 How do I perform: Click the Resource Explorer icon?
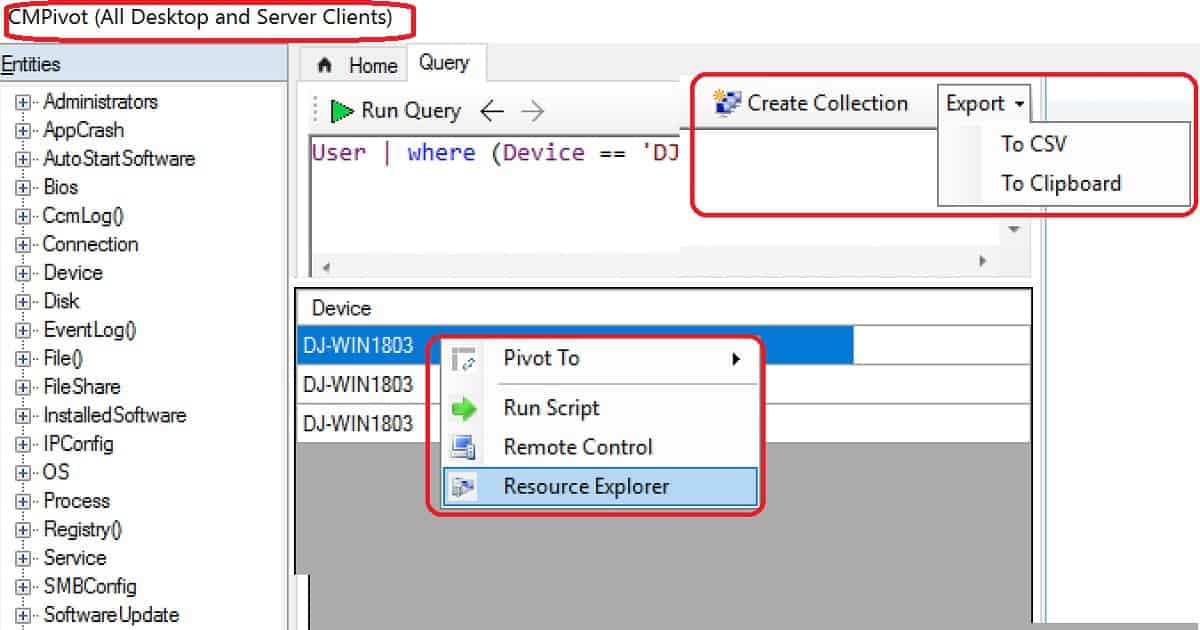[x=463, y=487]
